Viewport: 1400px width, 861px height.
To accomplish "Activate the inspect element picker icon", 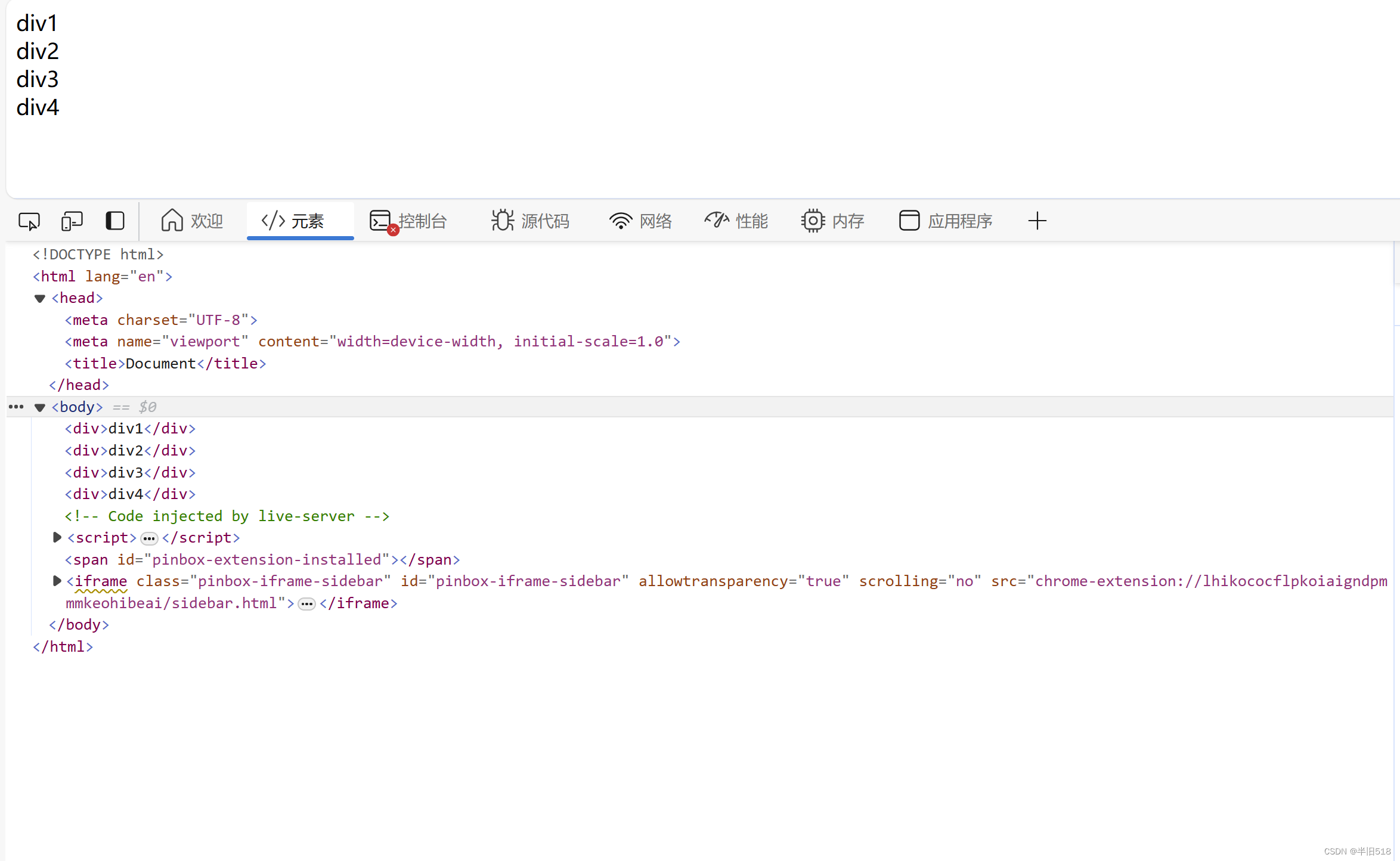I will pyautogui.click(x=29, y=221).
